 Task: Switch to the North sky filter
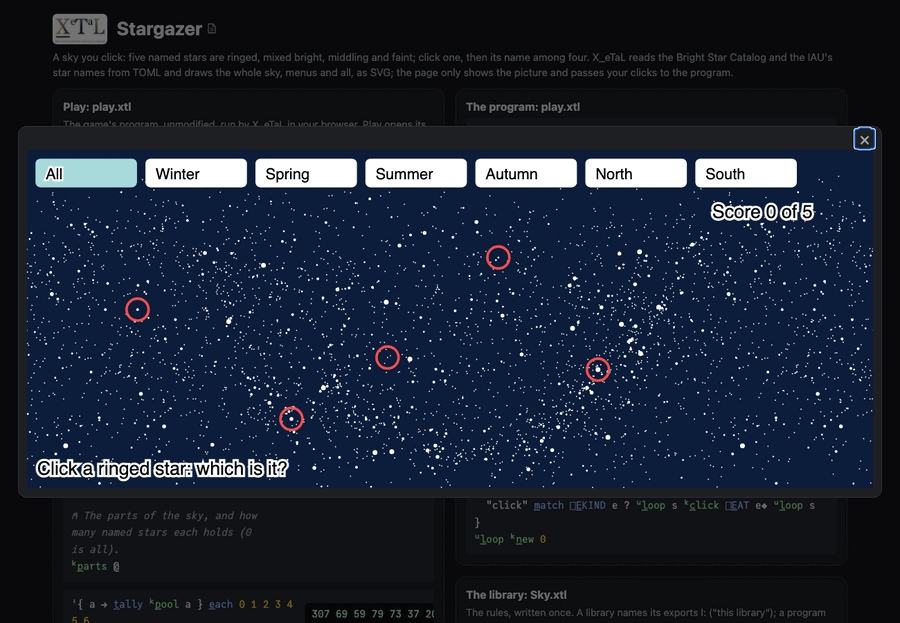click(635, 173)
